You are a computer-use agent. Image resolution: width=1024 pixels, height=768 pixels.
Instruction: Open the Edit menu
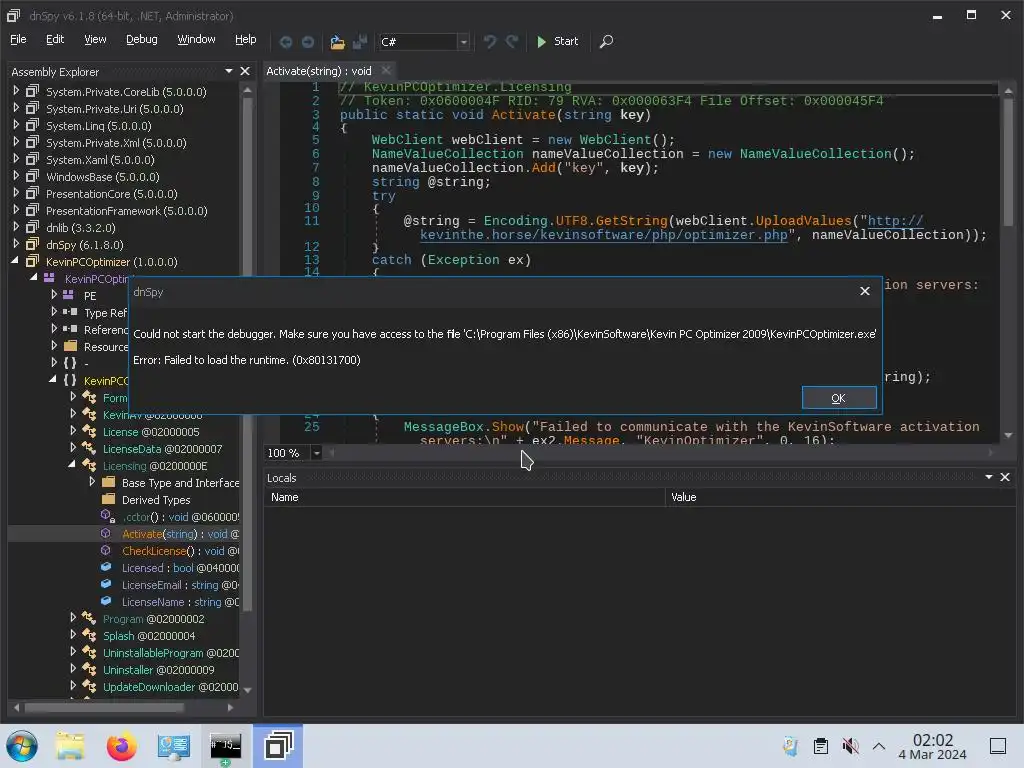(x=55, y=40)
